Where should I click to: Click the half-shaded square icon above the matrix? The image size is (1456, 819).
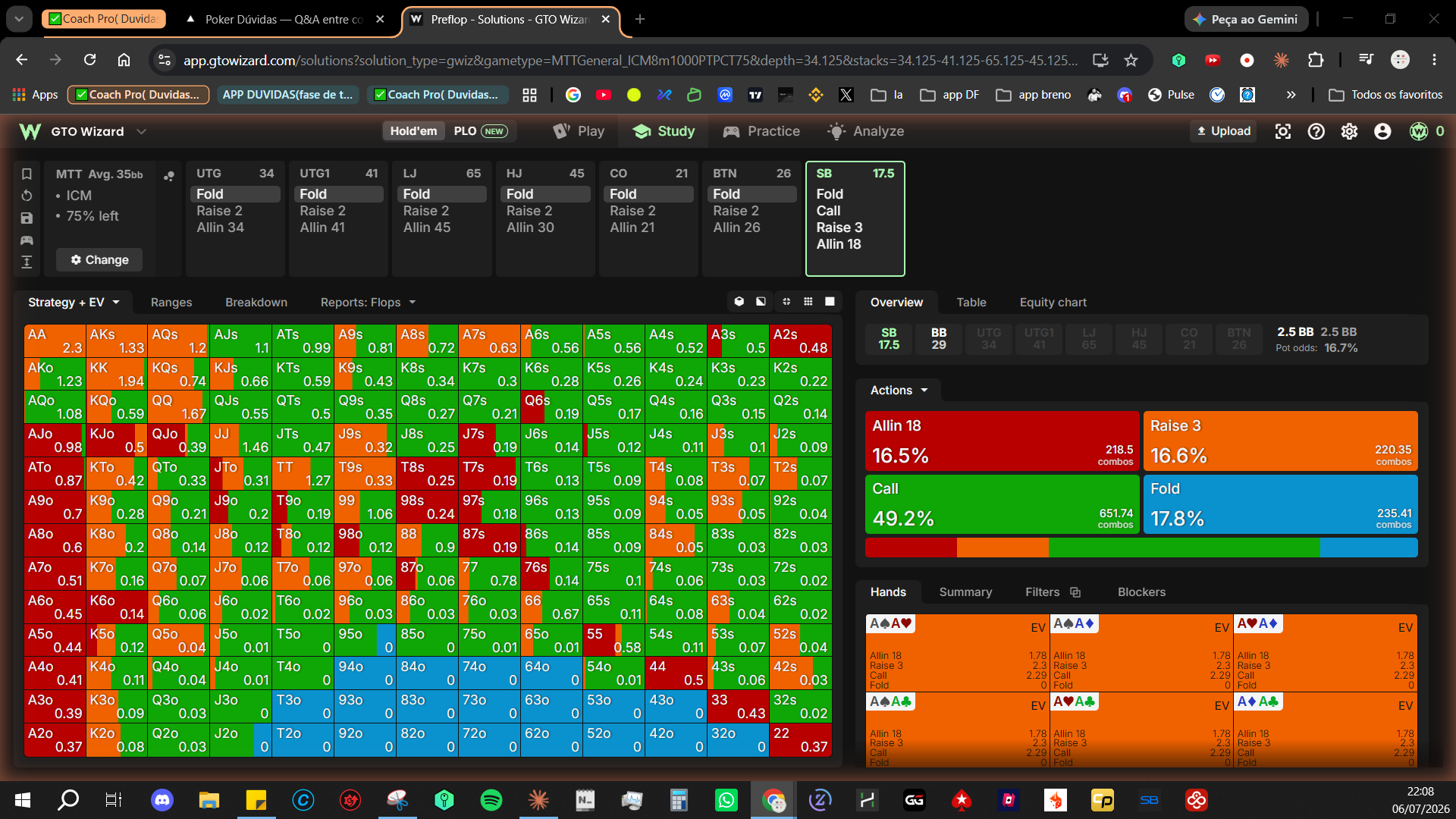click(761, 302)
